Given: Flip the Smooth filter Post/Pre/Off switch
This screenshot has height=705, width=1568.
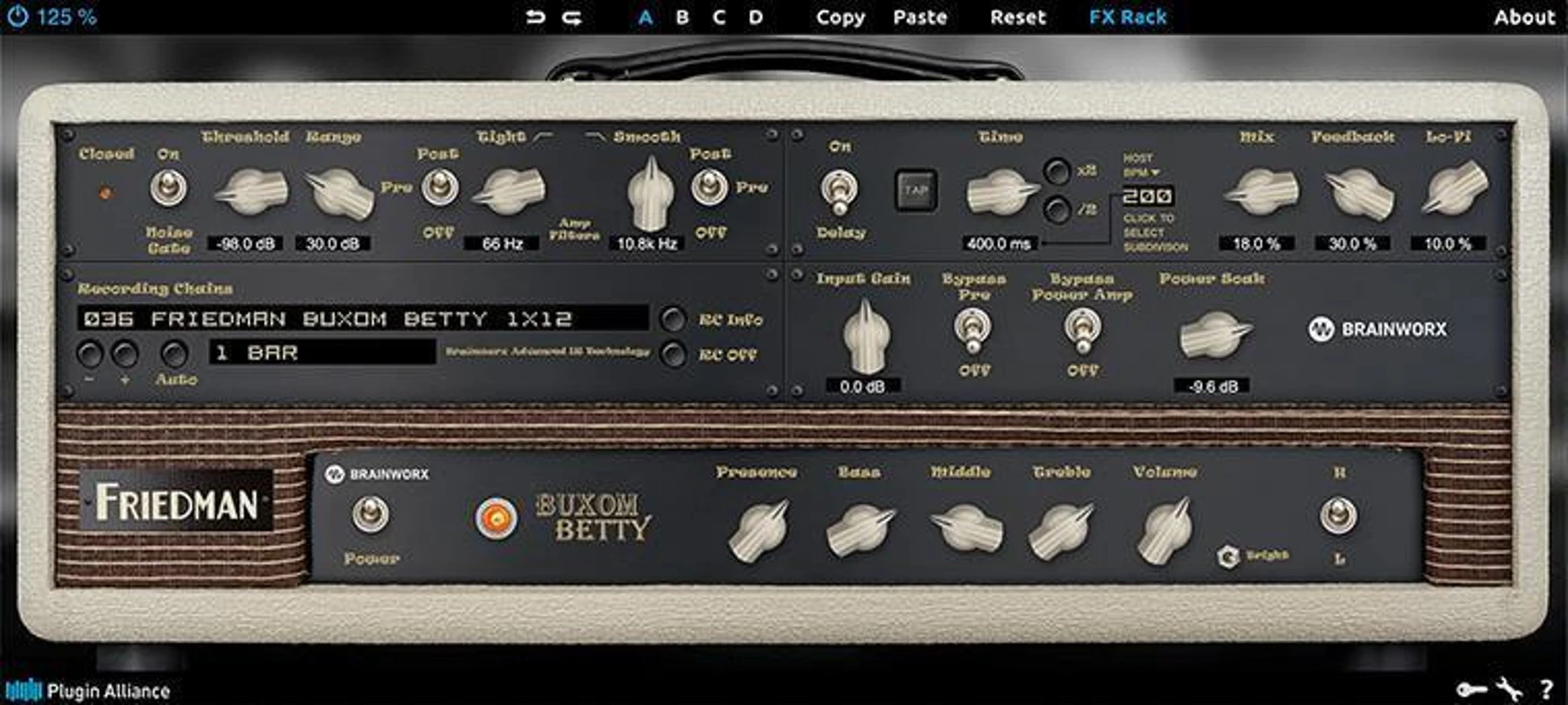Looking at the screenshot, I should [709, 188].
